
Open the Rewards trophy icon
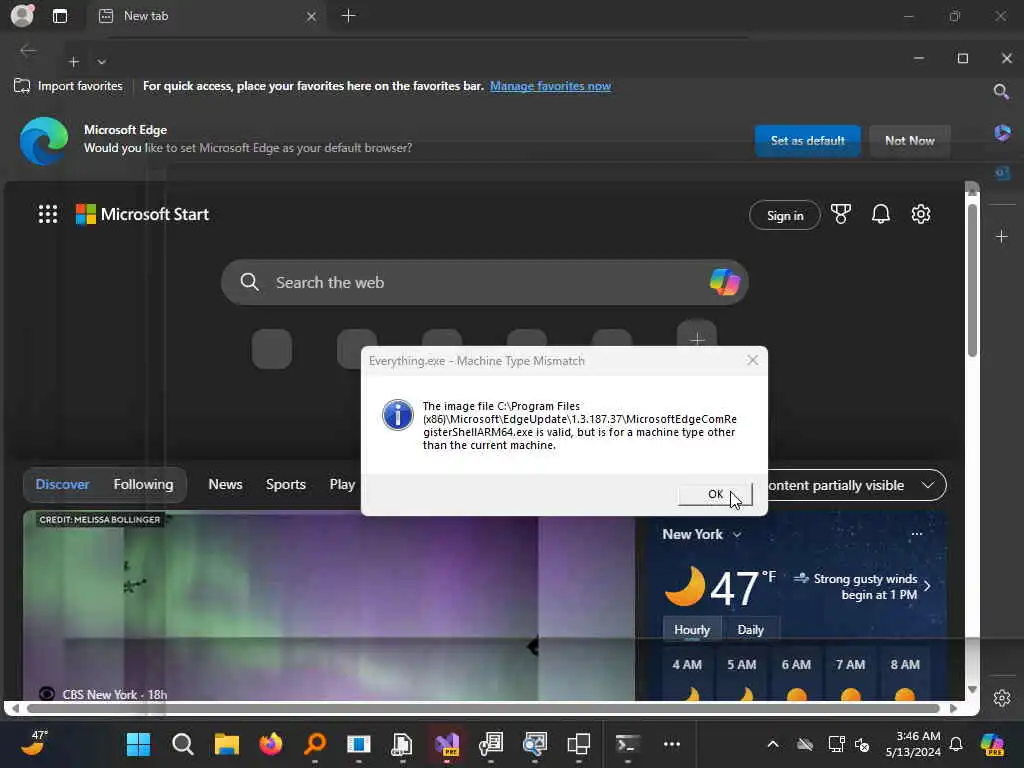pyautogui.click(x=840, y=214)
